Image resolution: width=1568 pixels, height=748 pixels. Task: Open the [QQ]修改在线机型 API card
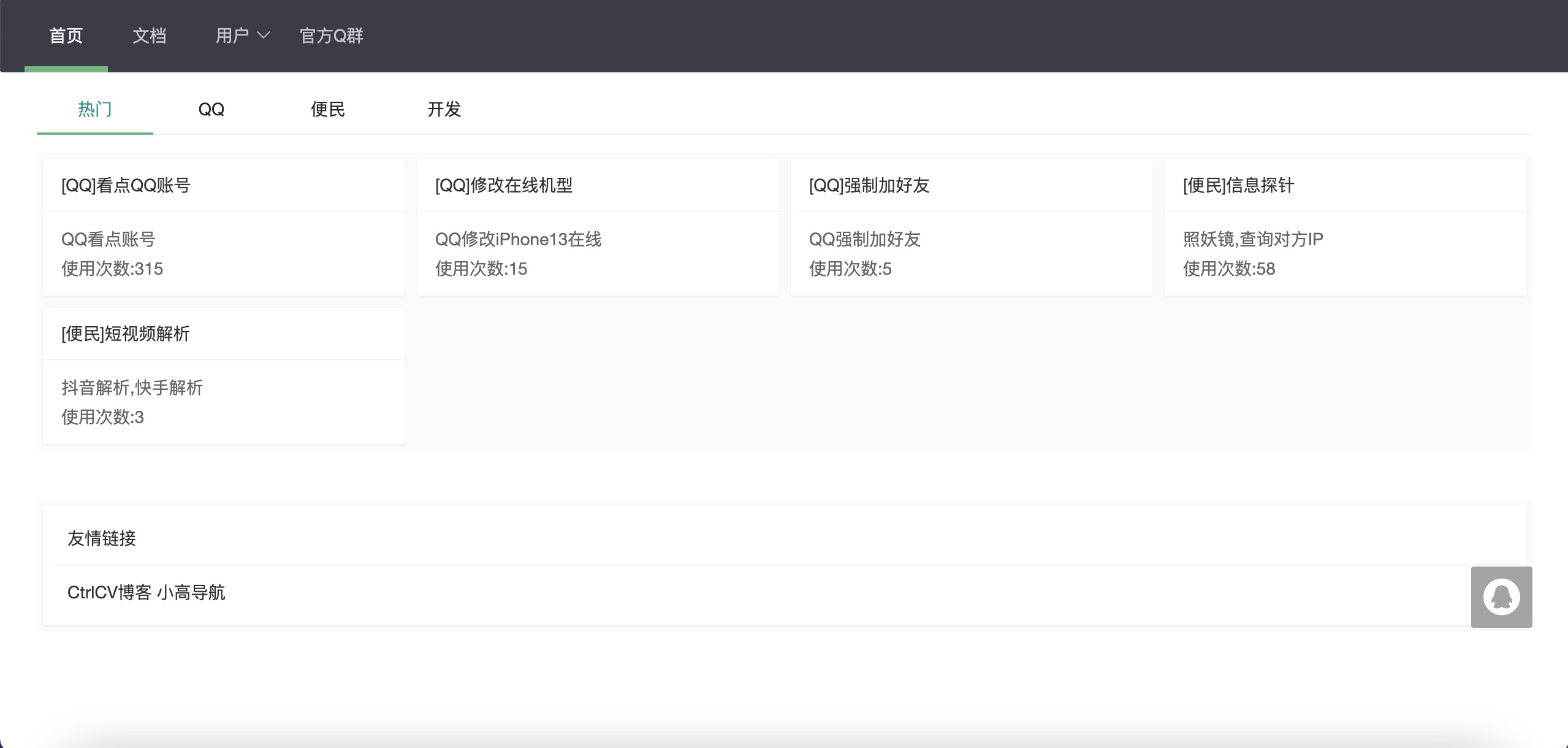coord(598,227)
